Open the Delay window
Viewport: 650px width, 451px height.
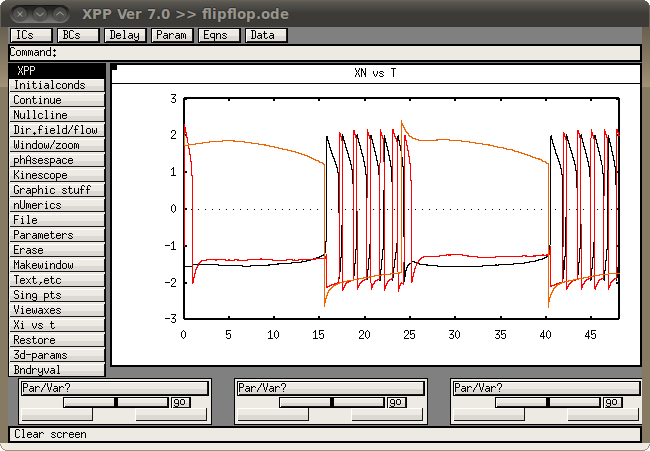click(x=125, y=35)
